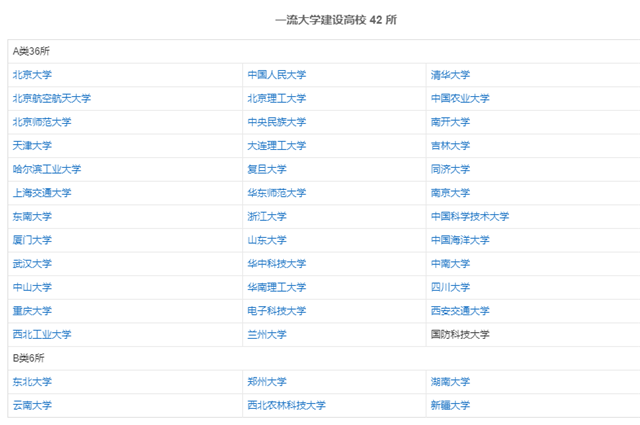Image resolution: width=640 pixels, height=425 pixels.
Task: Click the 新疆大学 link
Action: (x=450, y=405)
